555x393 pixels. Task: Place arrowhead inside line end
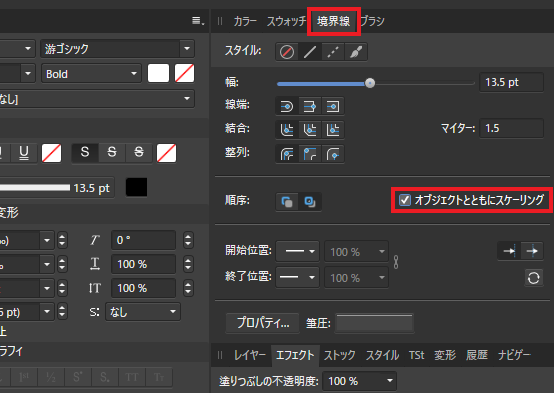coord(509,251)
